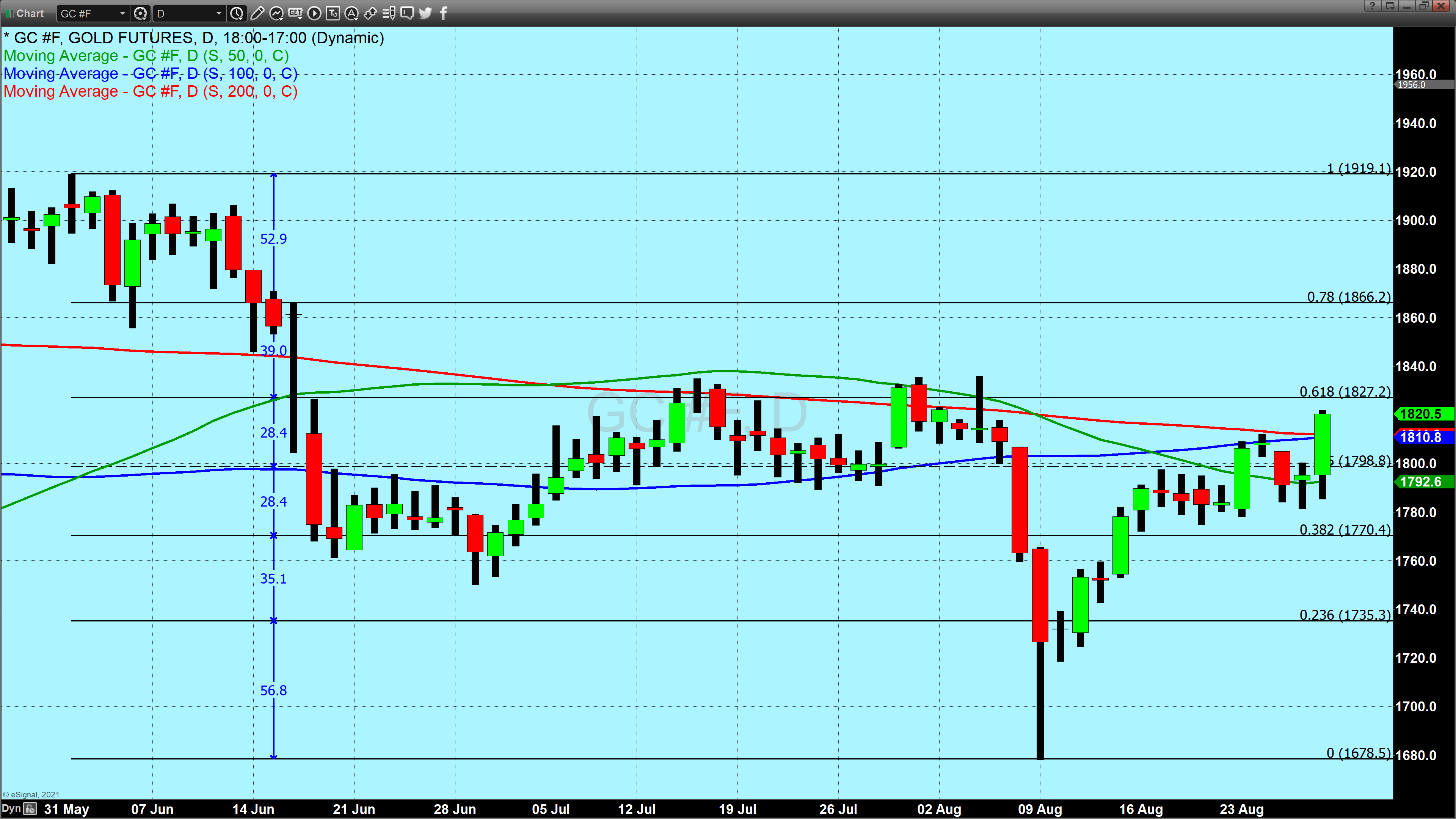Click the comment bubble icon
Screen dimensions: 1456x819
[407, 13]
